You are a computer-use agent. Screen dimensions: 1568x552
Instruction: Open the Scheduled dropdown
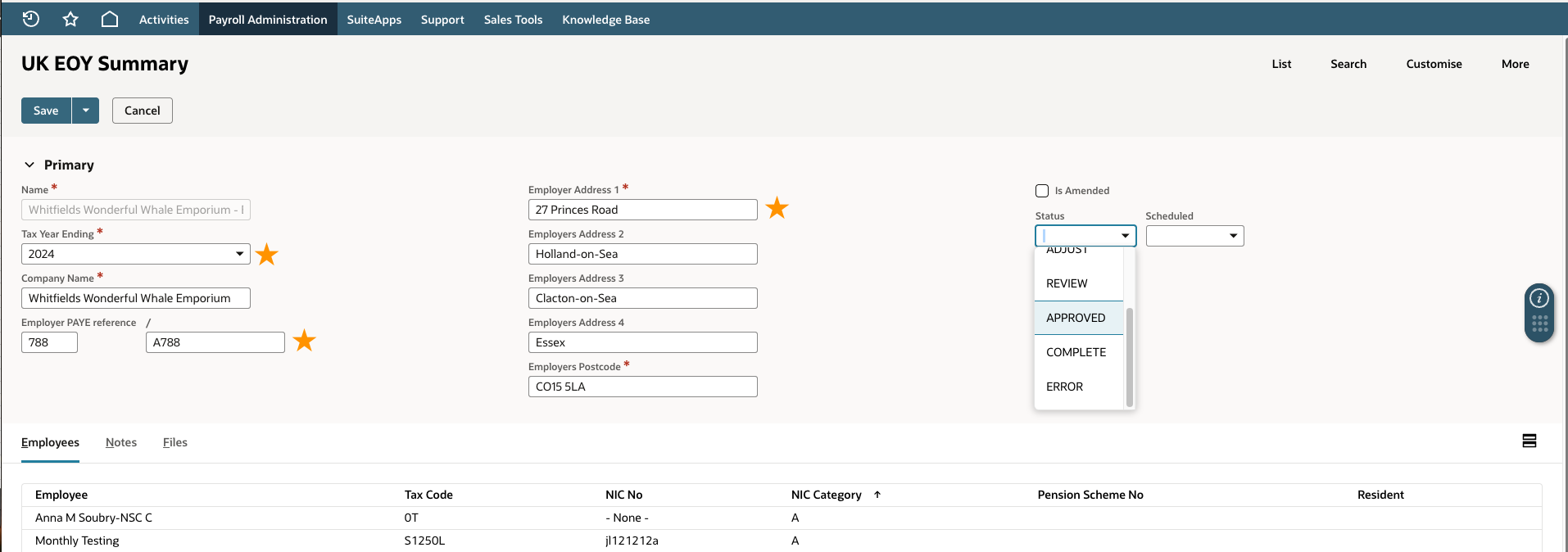1194,236
